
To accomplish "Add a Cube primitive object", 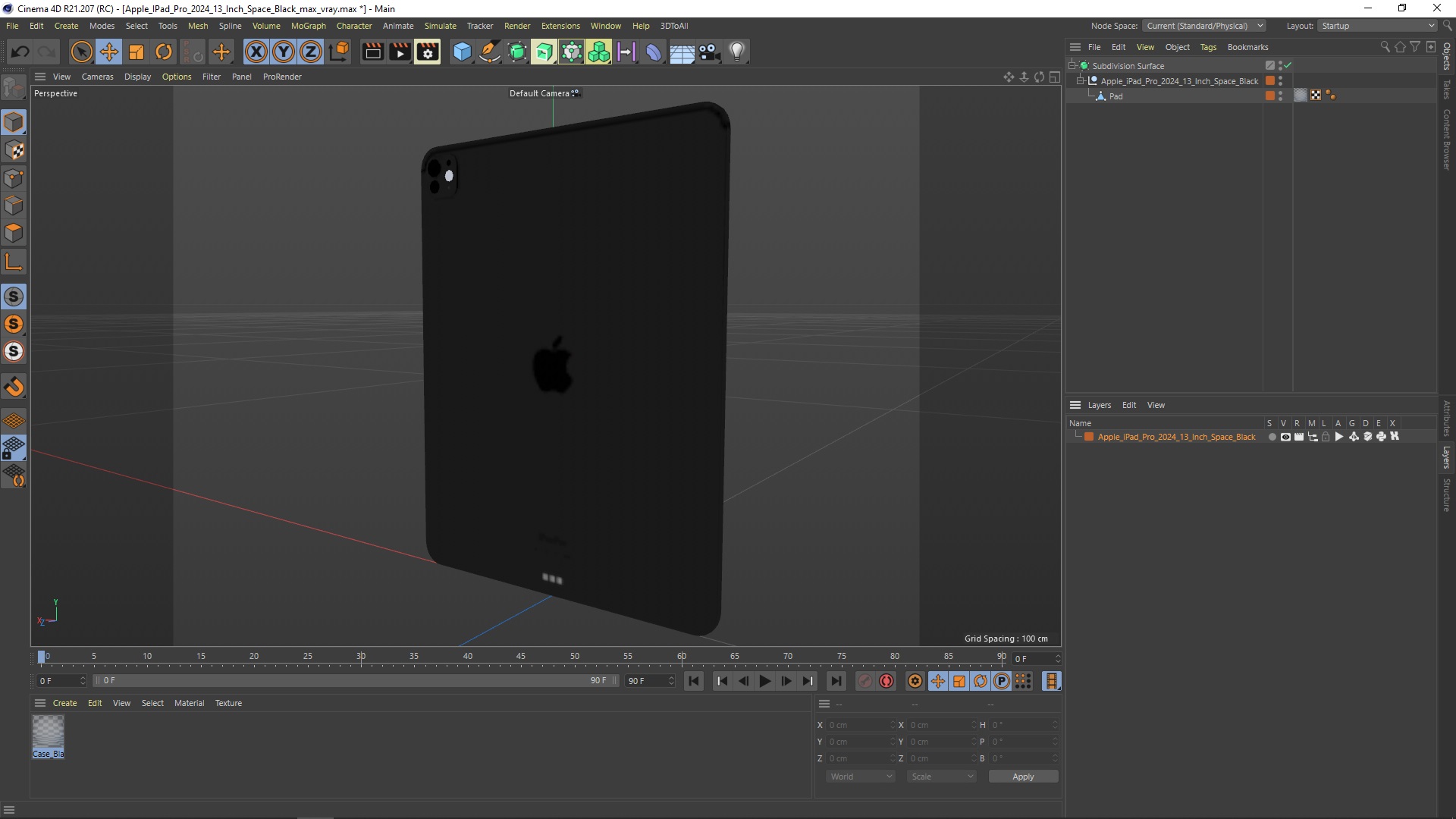I will coord(462,52).
